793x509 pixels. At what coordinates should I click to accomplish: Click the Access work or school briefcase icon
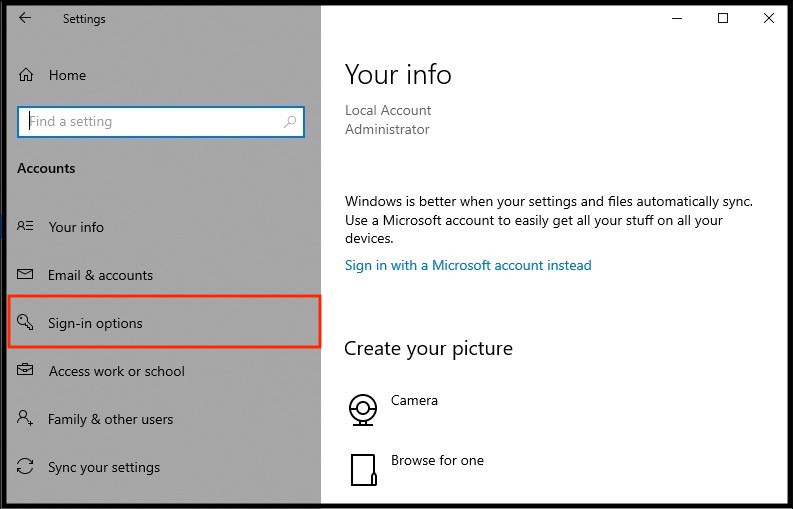[25, 370]
